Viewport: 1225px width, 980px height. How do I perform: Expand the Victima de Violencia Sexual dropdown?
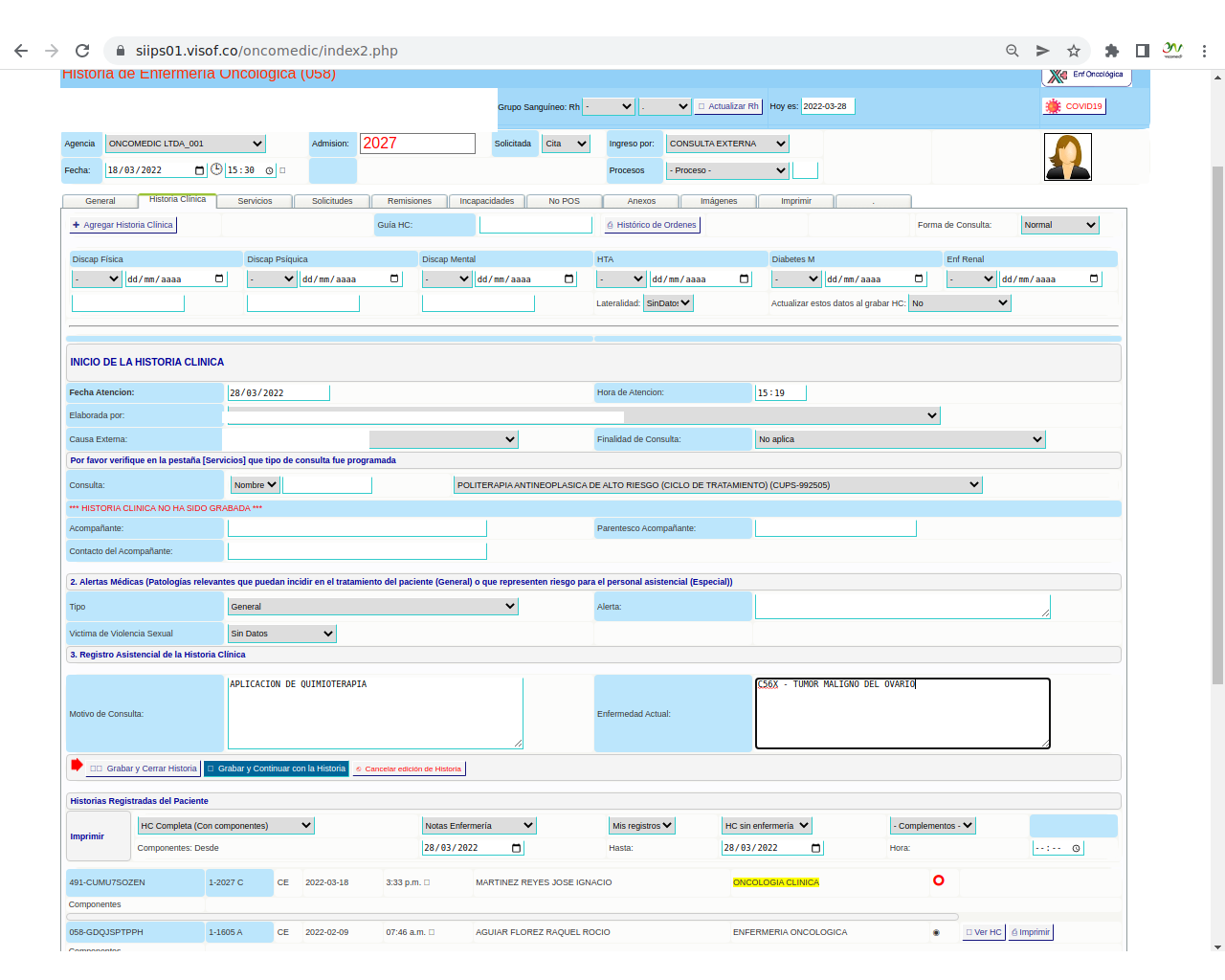click(x=281, y=634)
